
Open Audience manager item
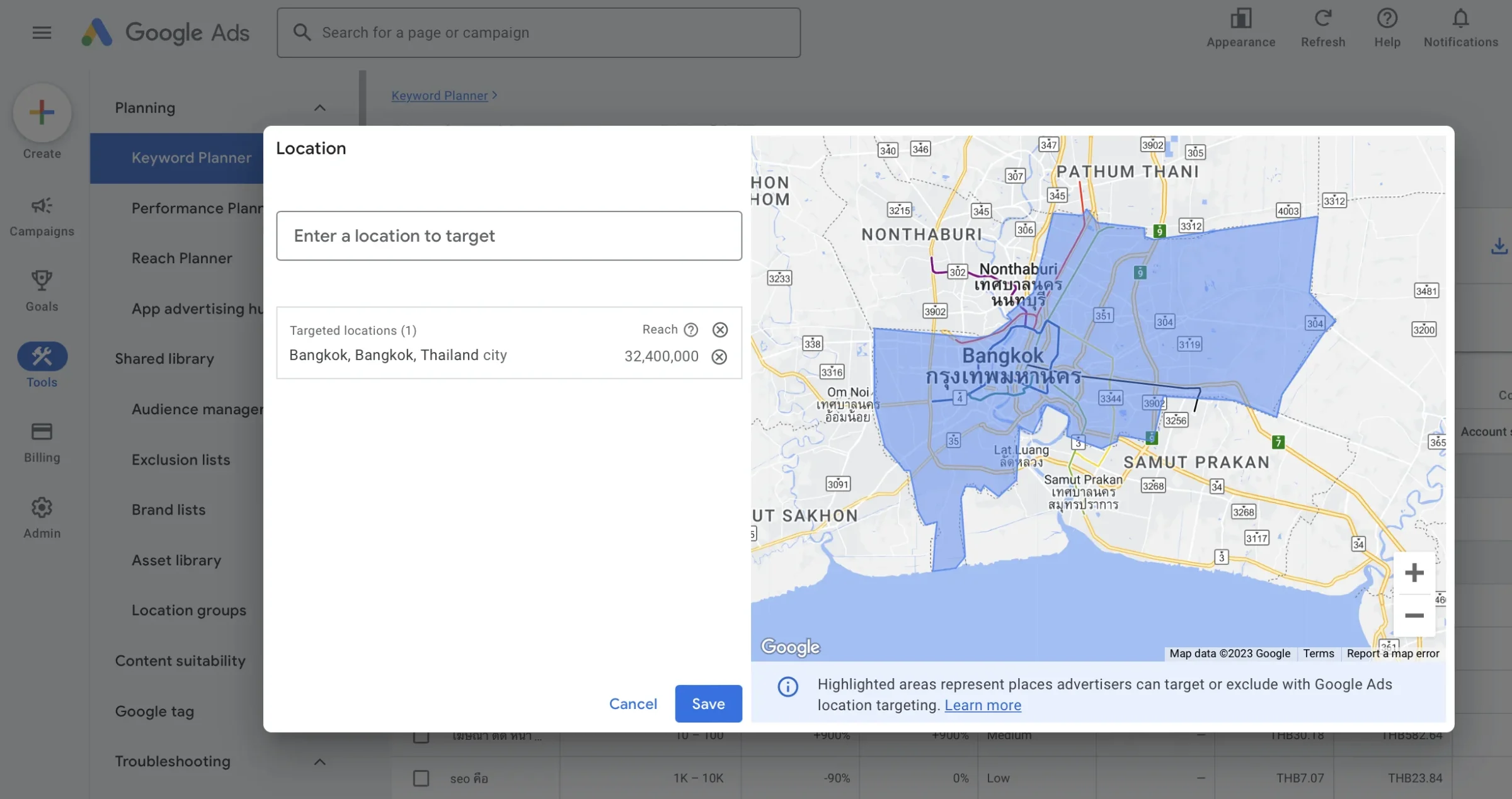pyautogui.click(x=197, y=409)
